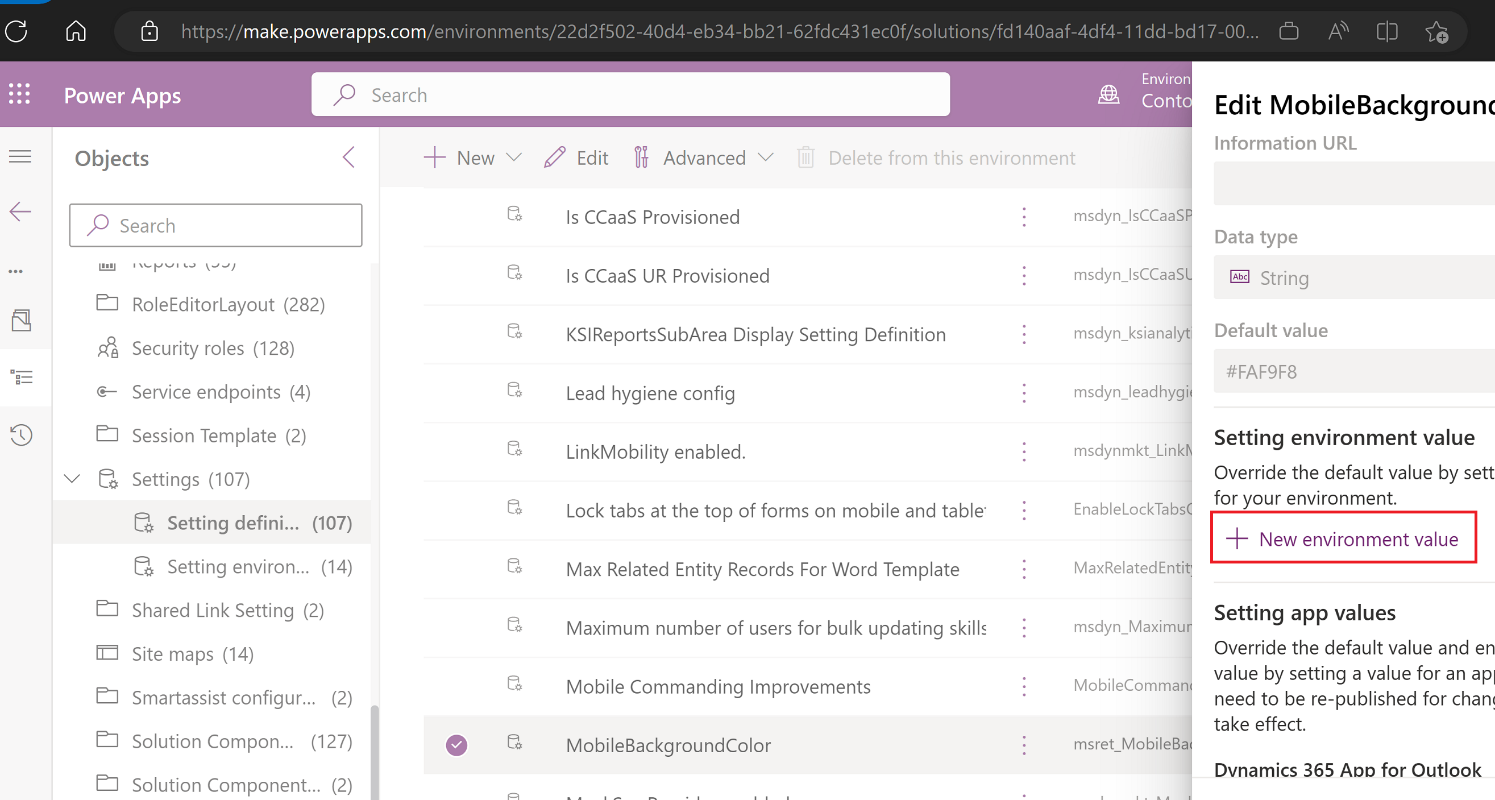More options for Lock tabs row

point(1024,511)
